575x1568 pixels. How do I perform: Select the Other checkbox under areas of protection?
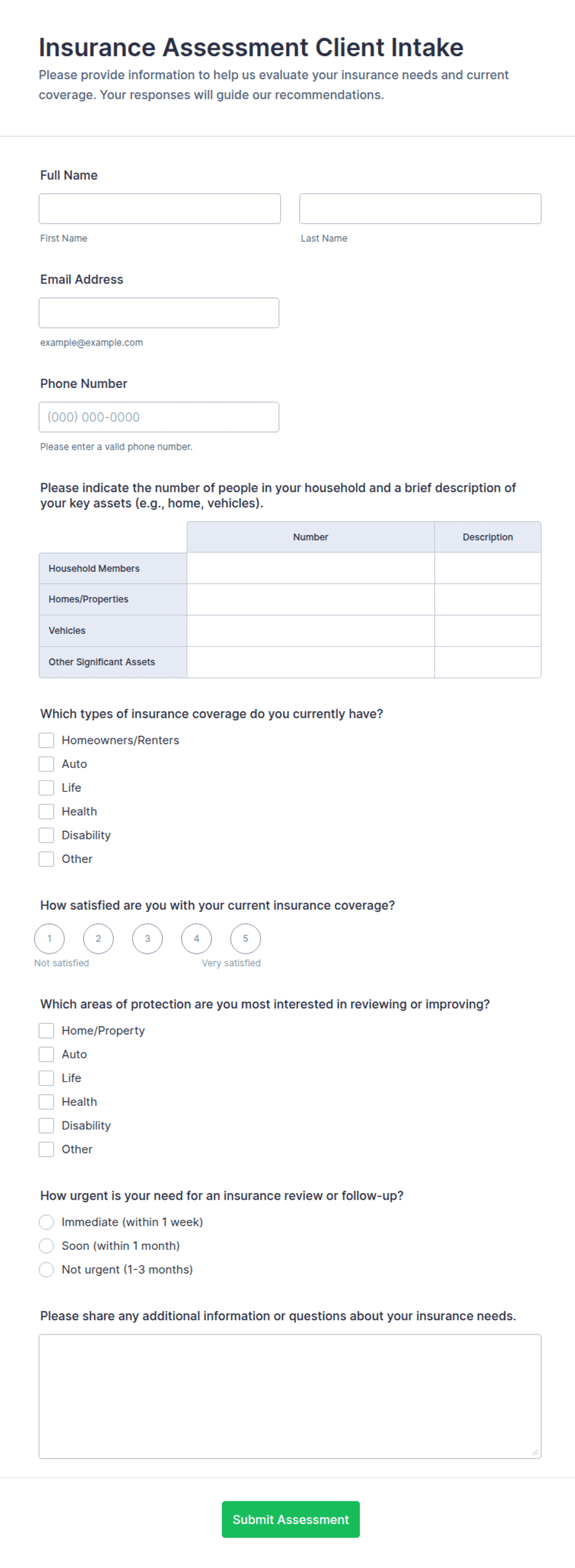point(46,1149)
